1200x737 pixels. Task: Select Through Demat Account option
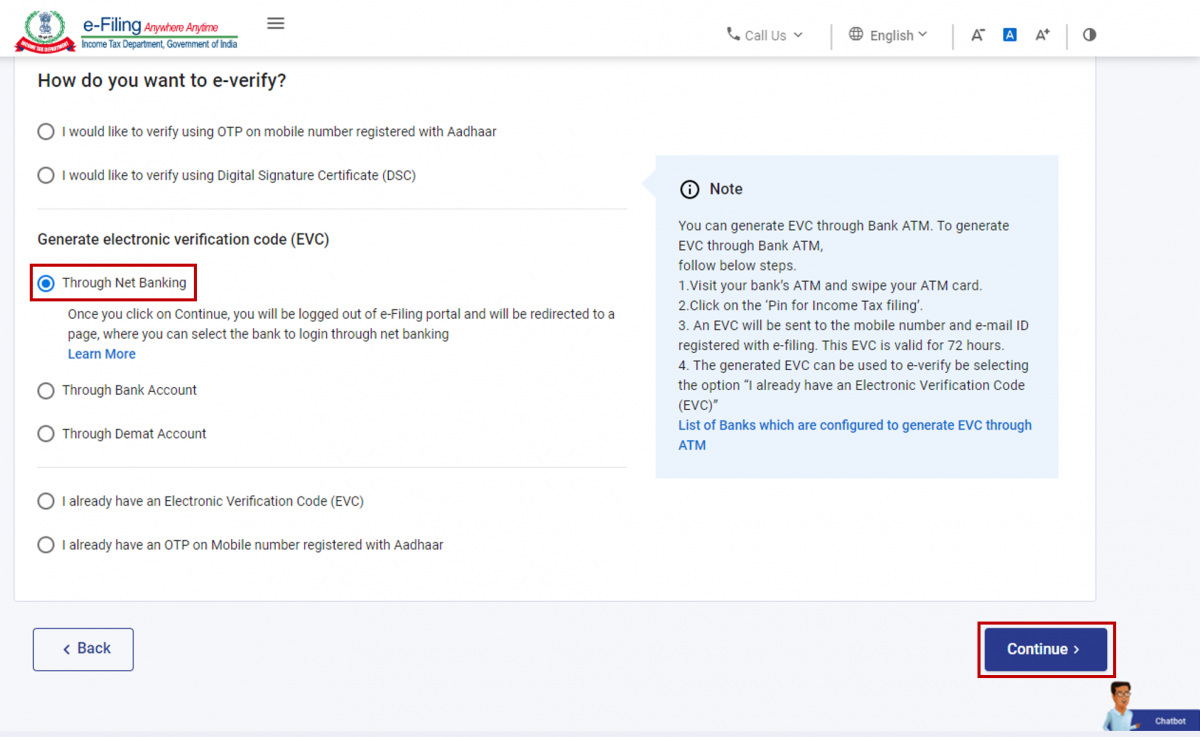[x=45, y=433]
